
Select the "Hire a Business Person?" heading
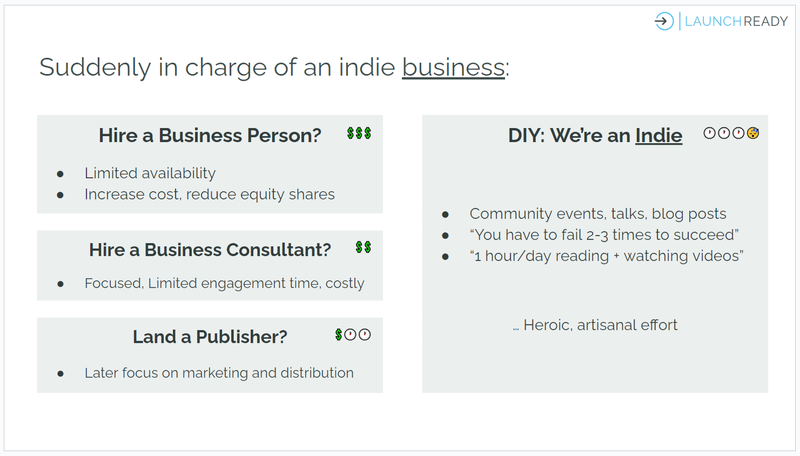pos(210,136)
